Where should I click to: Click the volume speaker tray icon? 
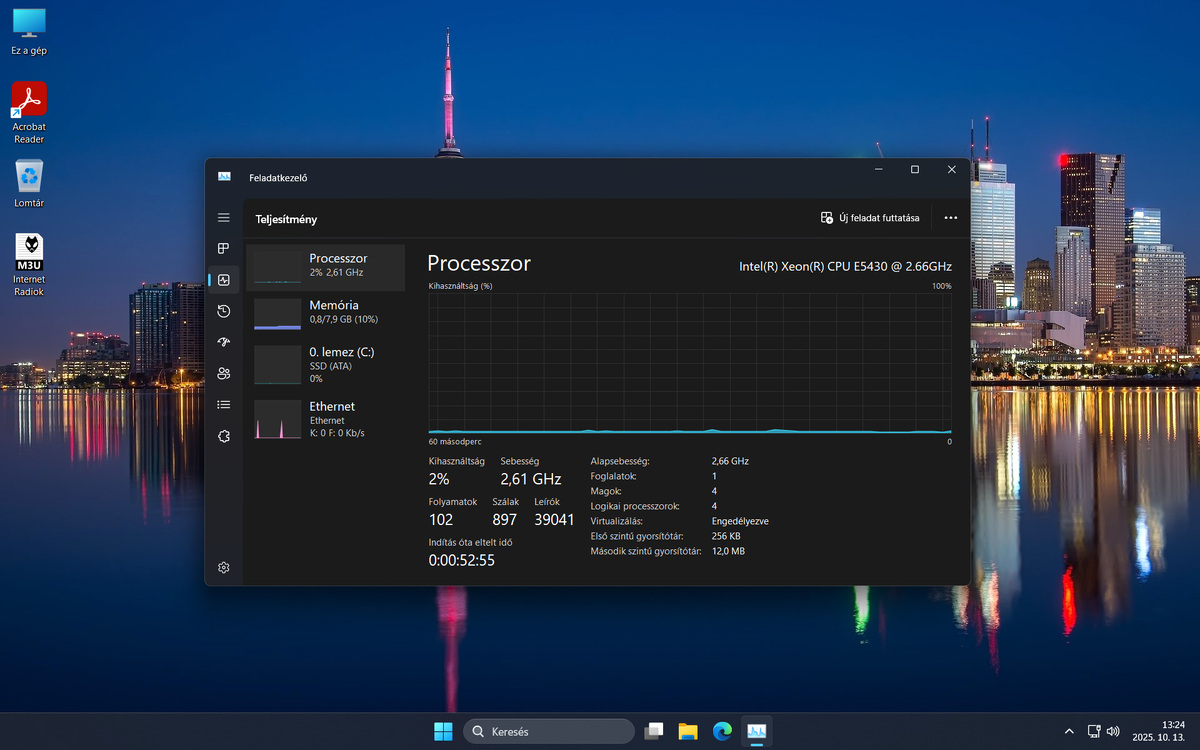[x=1113, y=731]
